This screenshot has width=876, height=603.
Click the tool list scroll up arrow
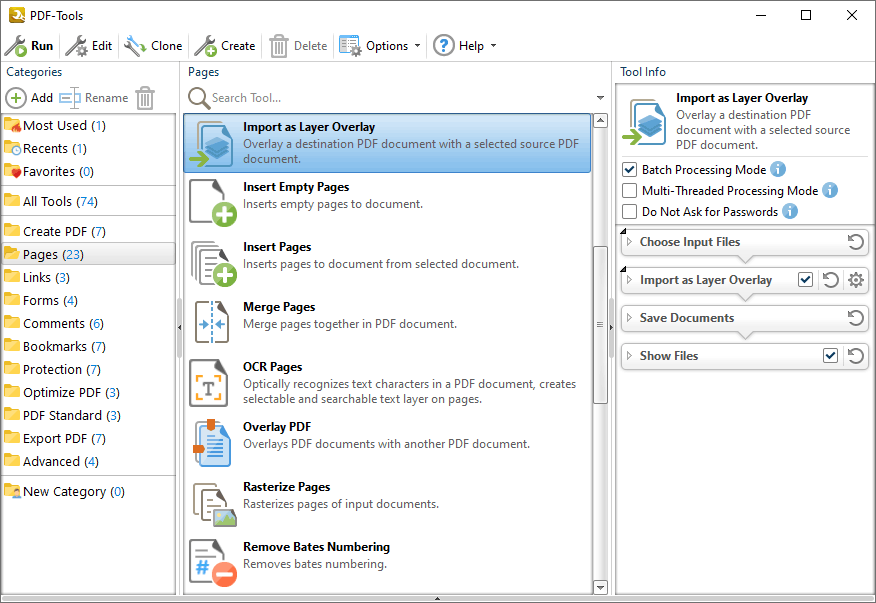[x=600, y=121]
